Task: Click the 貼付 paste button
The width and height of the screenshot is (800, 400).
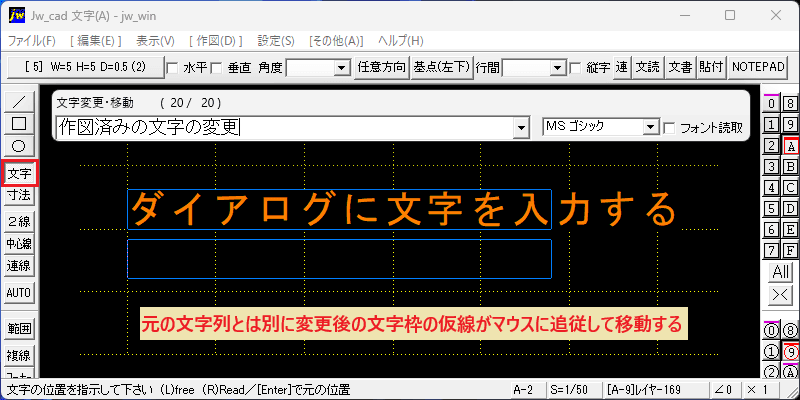Action: (712, 67)
